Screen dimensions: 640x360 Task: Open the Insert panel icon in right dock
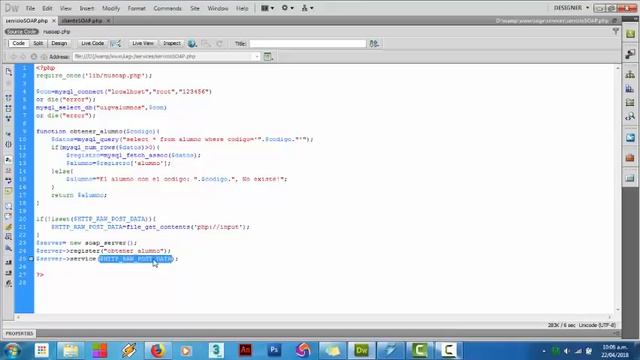click(630, 53)
